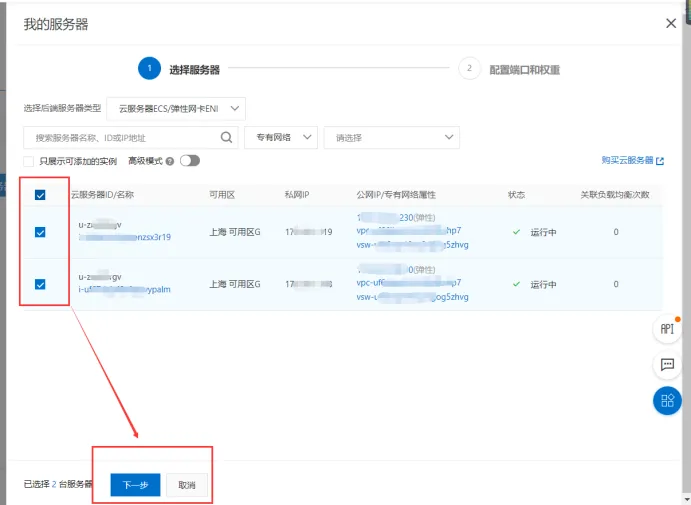The width and height of the screenshot is (691, 505).
Task: Click the 选择服务器 step label
Action: [194, 70]
